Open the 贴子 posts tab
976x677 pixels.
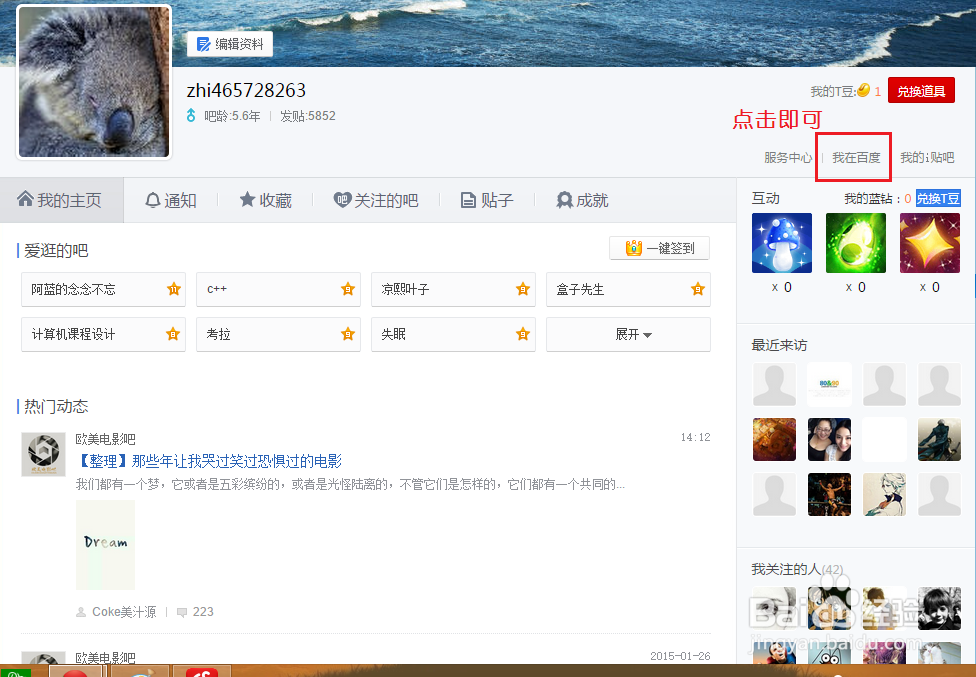(487, 200)
